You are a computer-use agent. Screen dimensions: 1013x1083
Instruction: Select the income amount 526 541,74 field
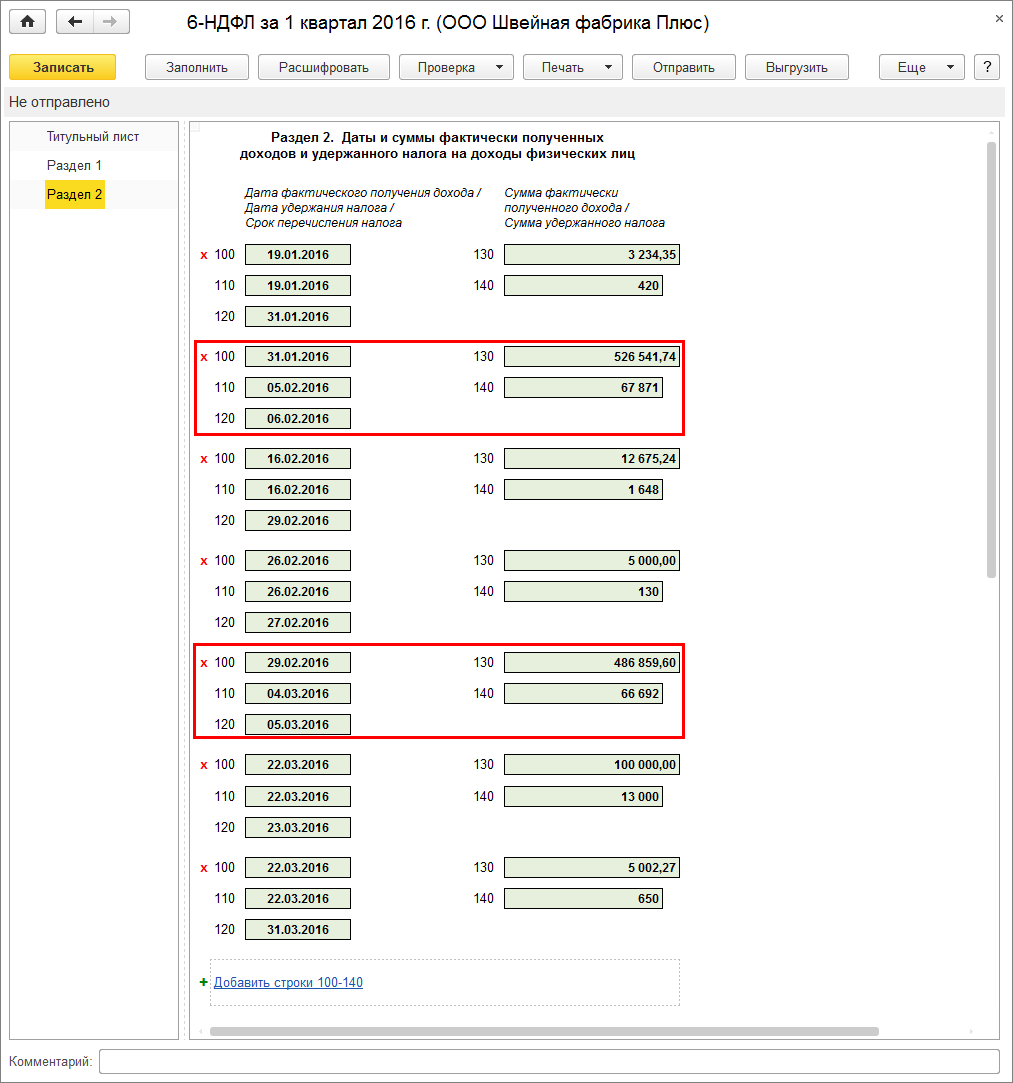tap(592, 356)
